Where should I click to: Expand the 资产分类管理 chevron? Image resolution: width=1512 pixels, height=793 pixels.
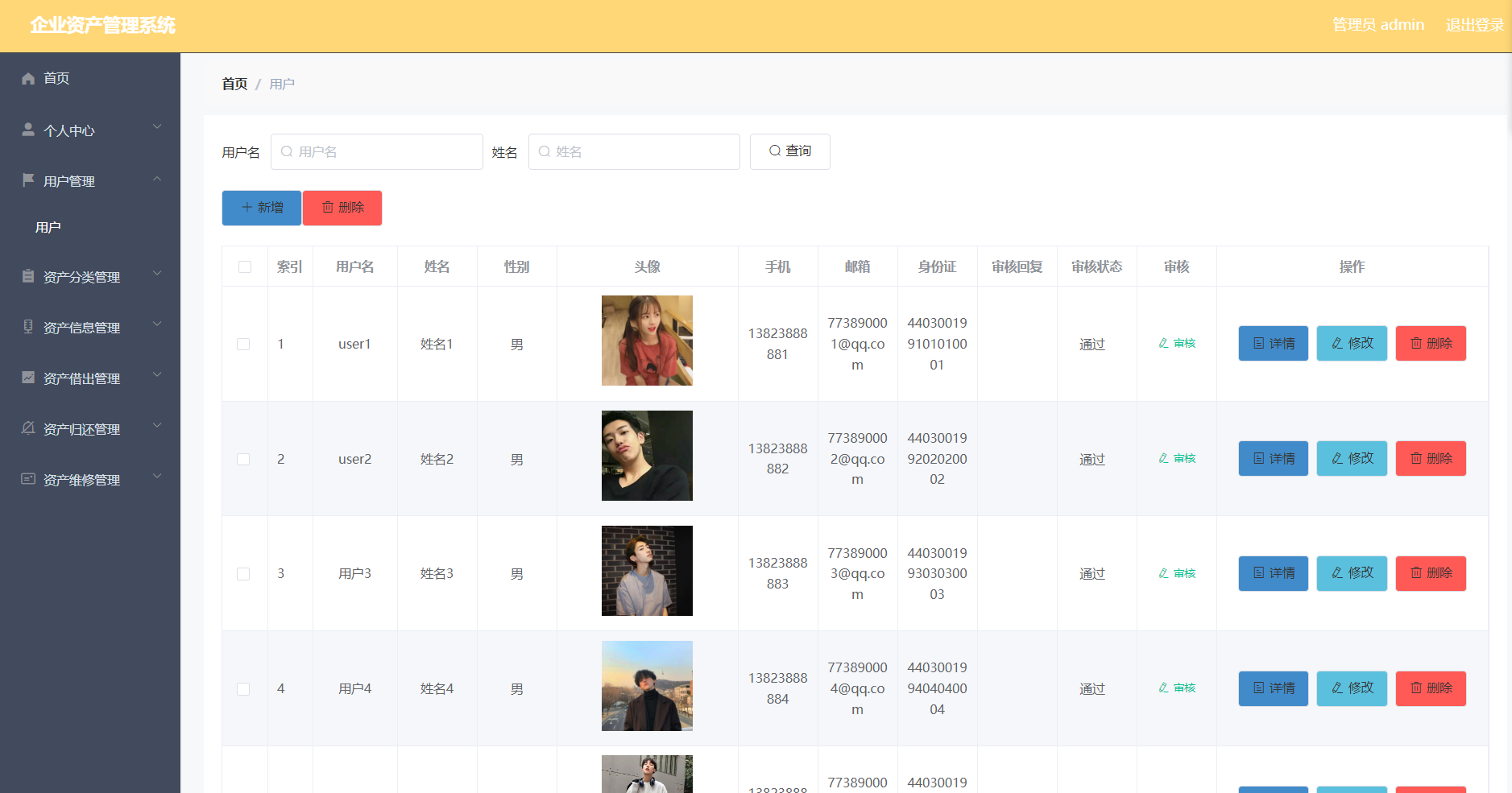[157, 273]
